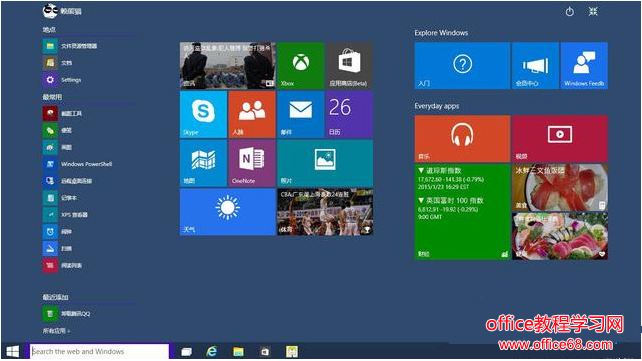Open the News tile with police photo
Image resolution: width=642 pixels, height=361 pixels.
click(x=228, y=65)
